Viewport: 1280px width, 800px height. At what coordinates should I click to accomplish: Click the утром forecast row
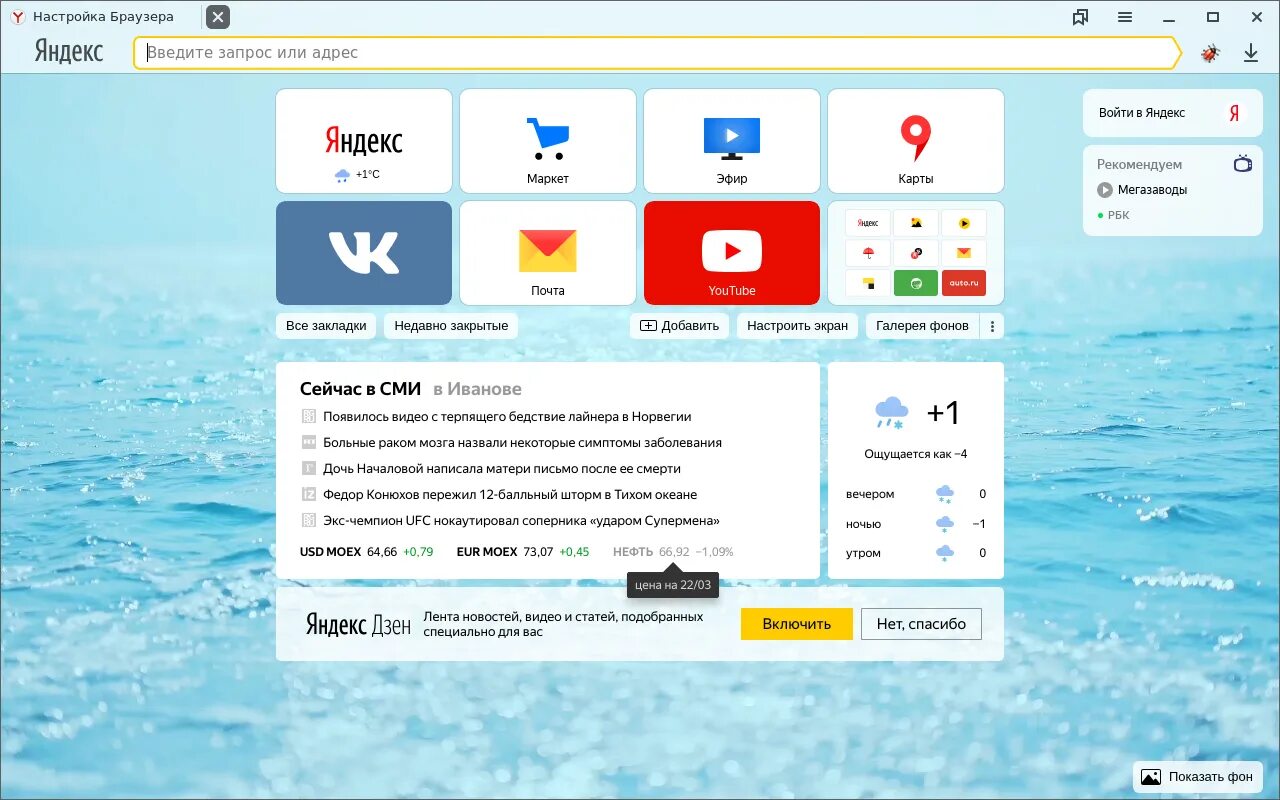[x=916, y=553]
